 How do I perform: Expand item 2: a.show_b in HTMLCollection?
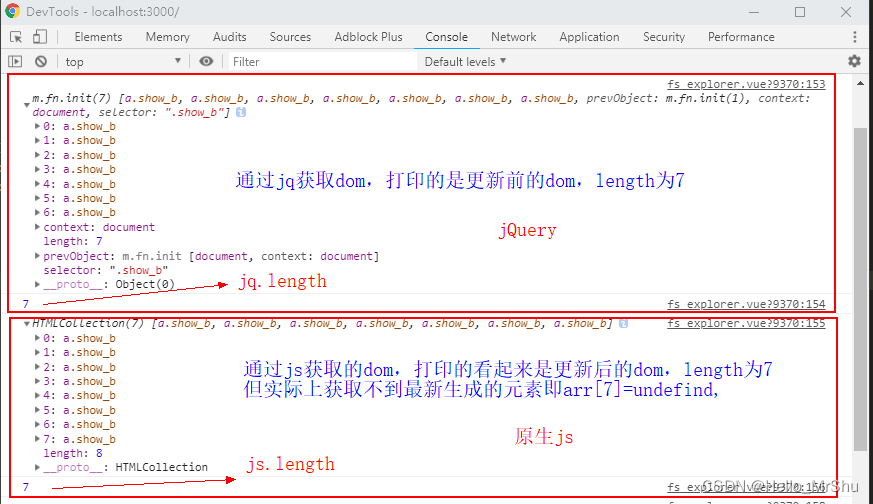37,367
